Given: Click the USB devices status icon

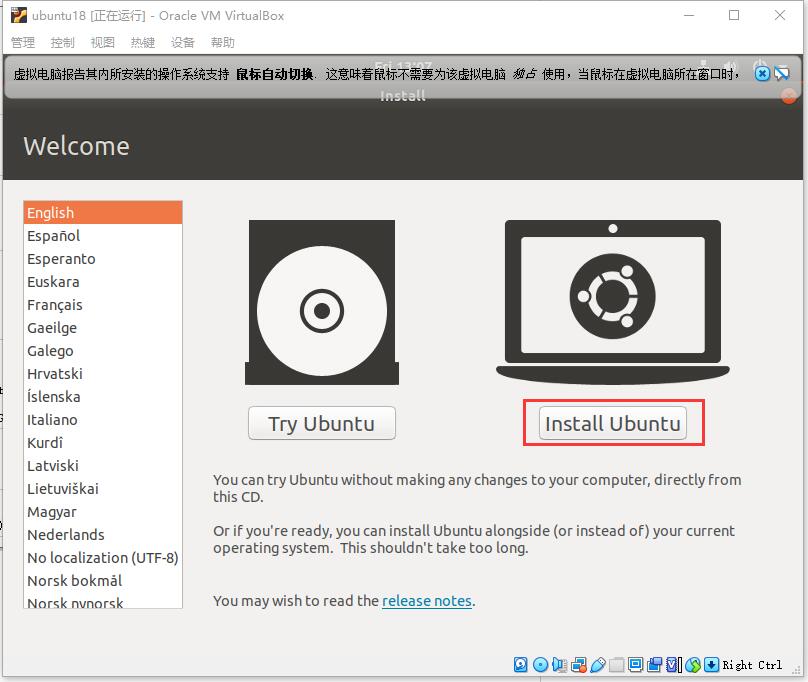Looking at the screenshot, I should pos(598,664).
